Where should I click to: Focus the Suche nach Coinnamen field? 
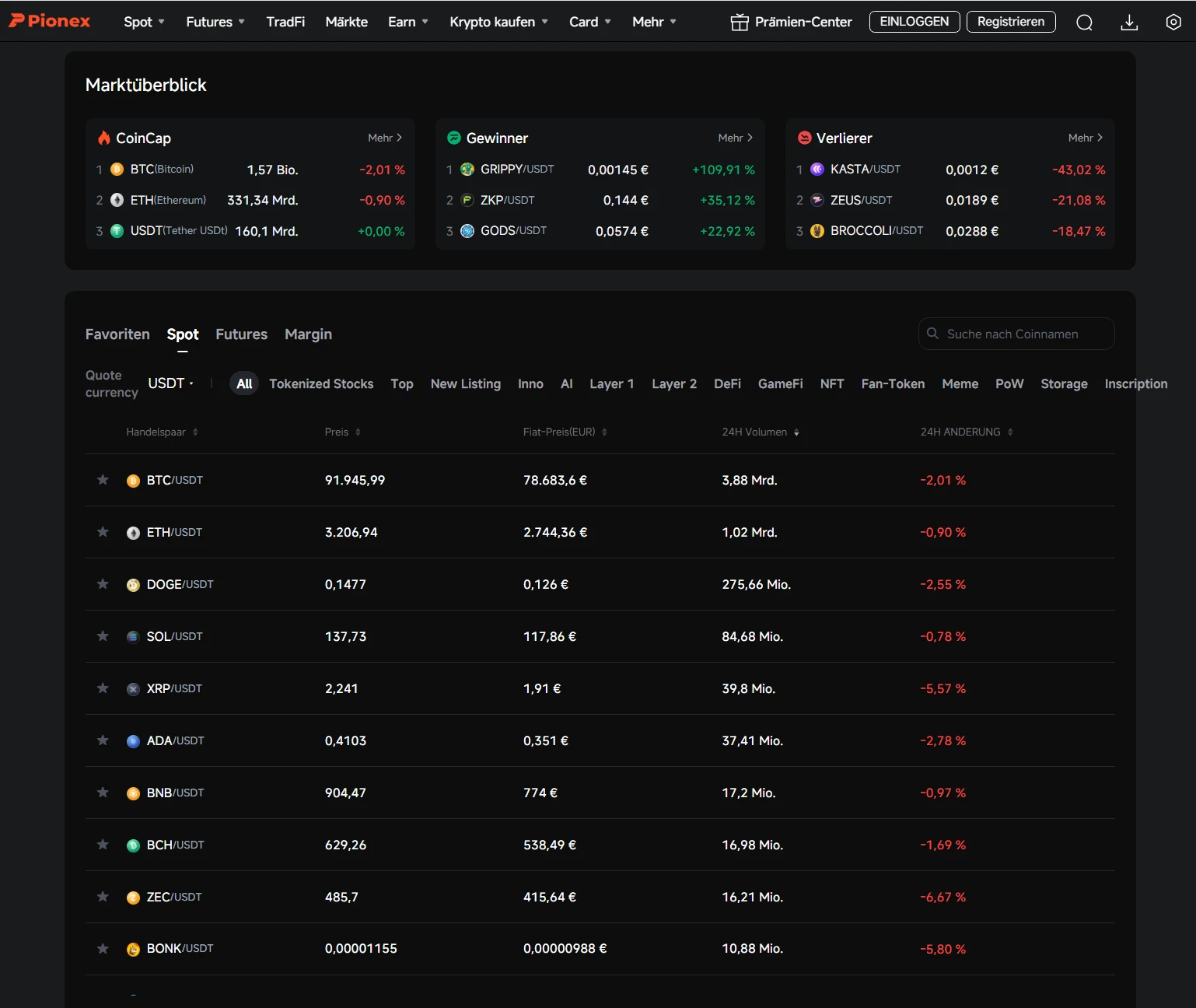[x=1016, y=334]
